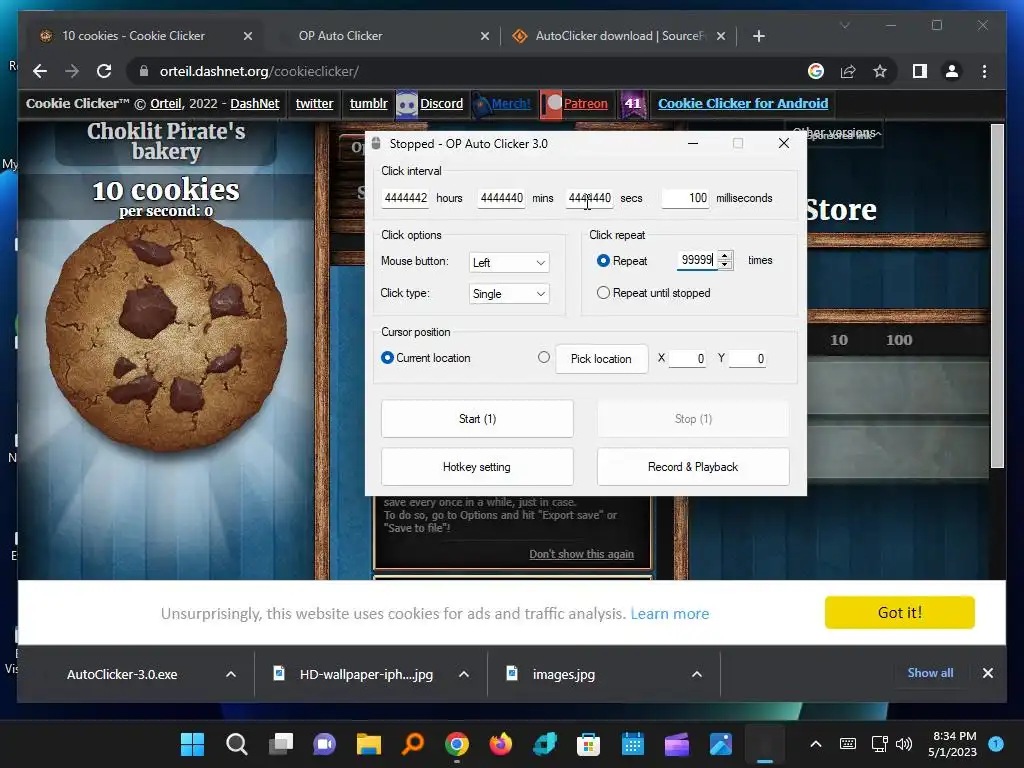
Task: Open the Click type dropdown
Action: (x=509, y=294)
